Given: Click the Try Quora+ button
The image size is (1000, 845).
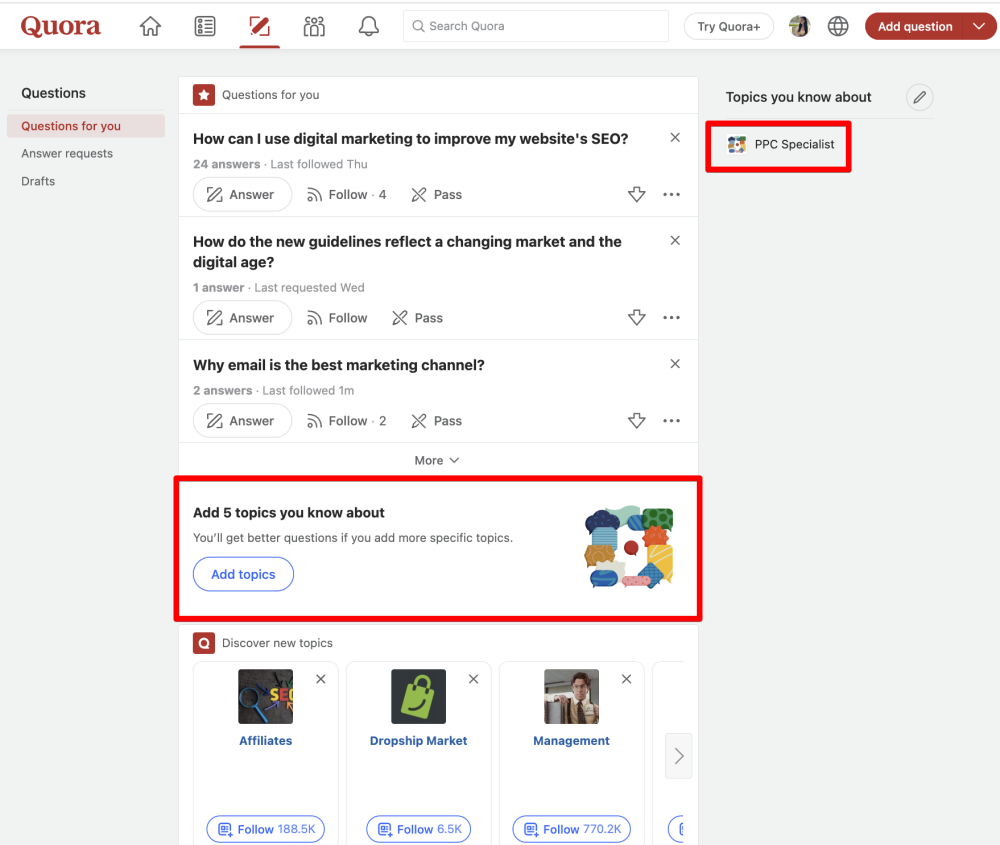Looking at the screenshot, I should pyautogui.click(x=728, y=26).
